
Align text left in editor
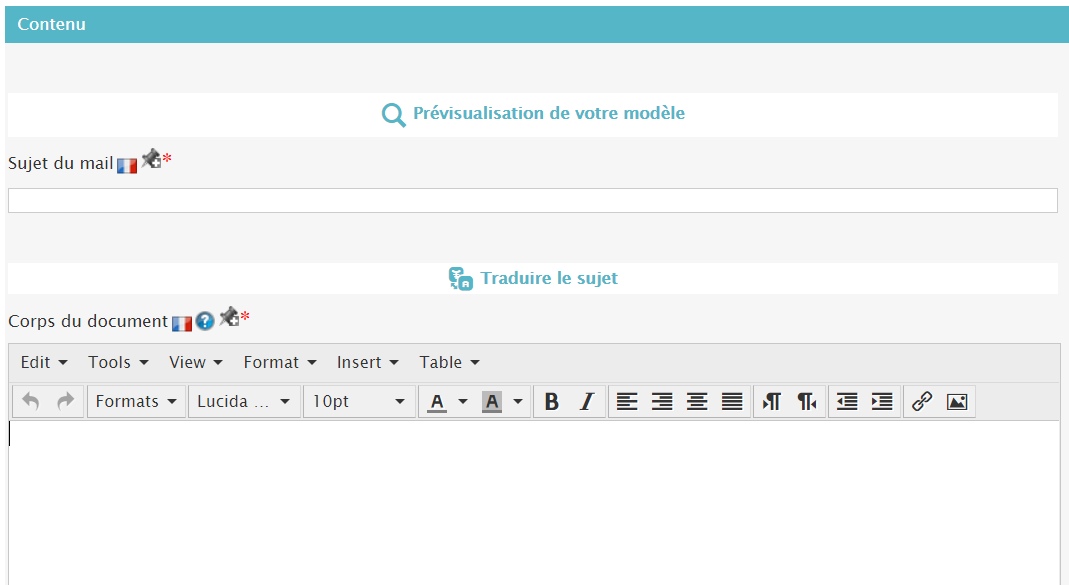tap(627, 402)
